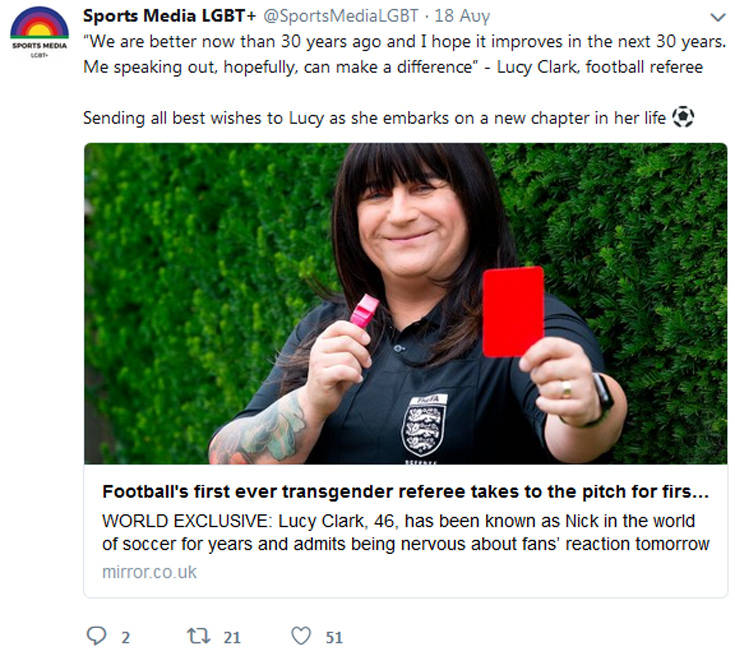Viewport: 735px width, 656px height.
Task: Open the 18 Aug tweet timestamp
Action: pos(462,16)
